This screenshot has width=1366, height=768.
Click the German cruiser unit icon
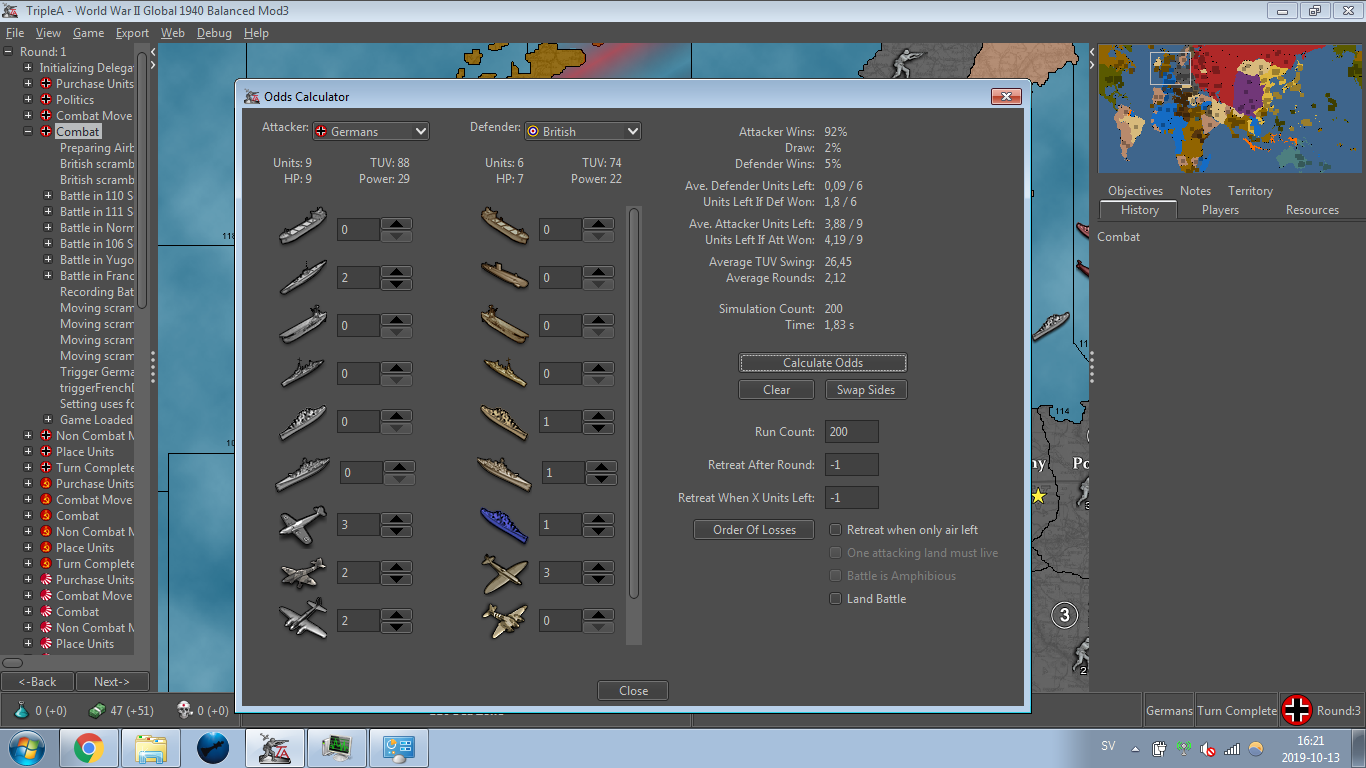[x=303, y=421]
